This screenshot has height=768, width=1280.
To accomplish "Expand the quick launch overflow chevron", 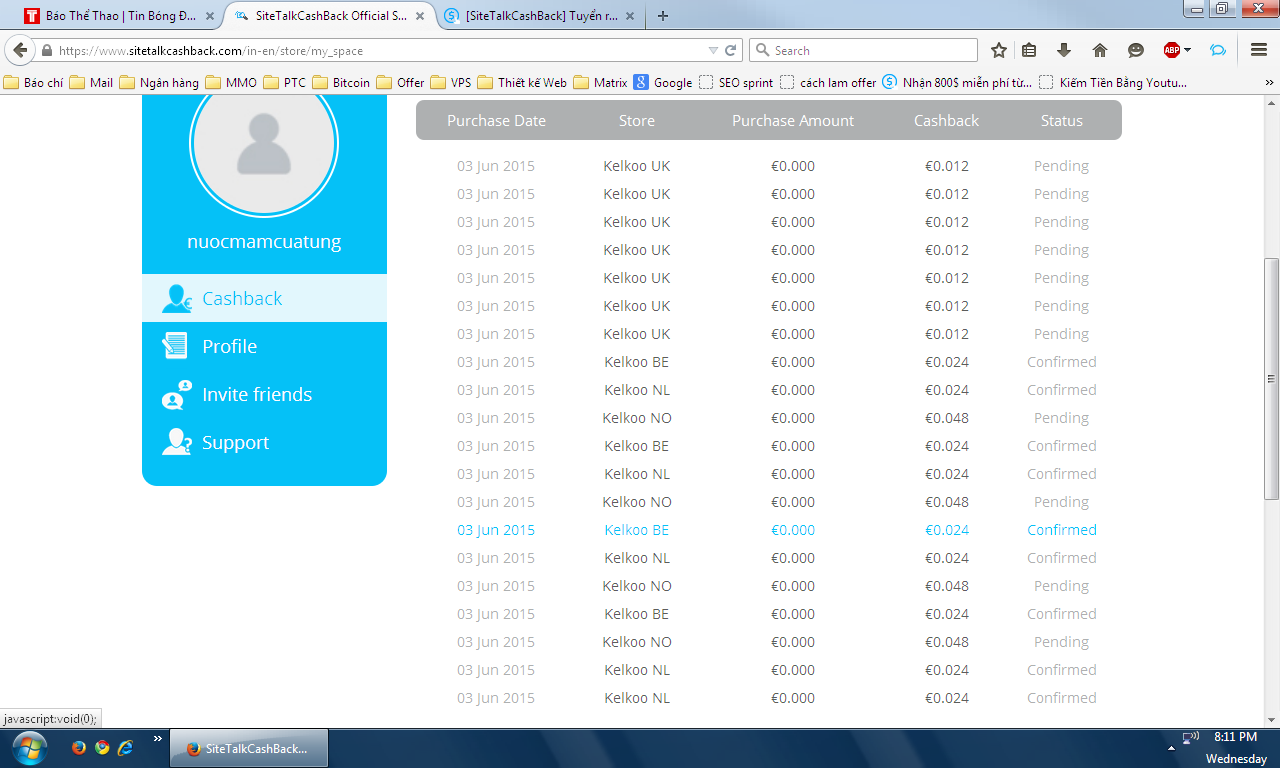I will (x=157, y=739).
